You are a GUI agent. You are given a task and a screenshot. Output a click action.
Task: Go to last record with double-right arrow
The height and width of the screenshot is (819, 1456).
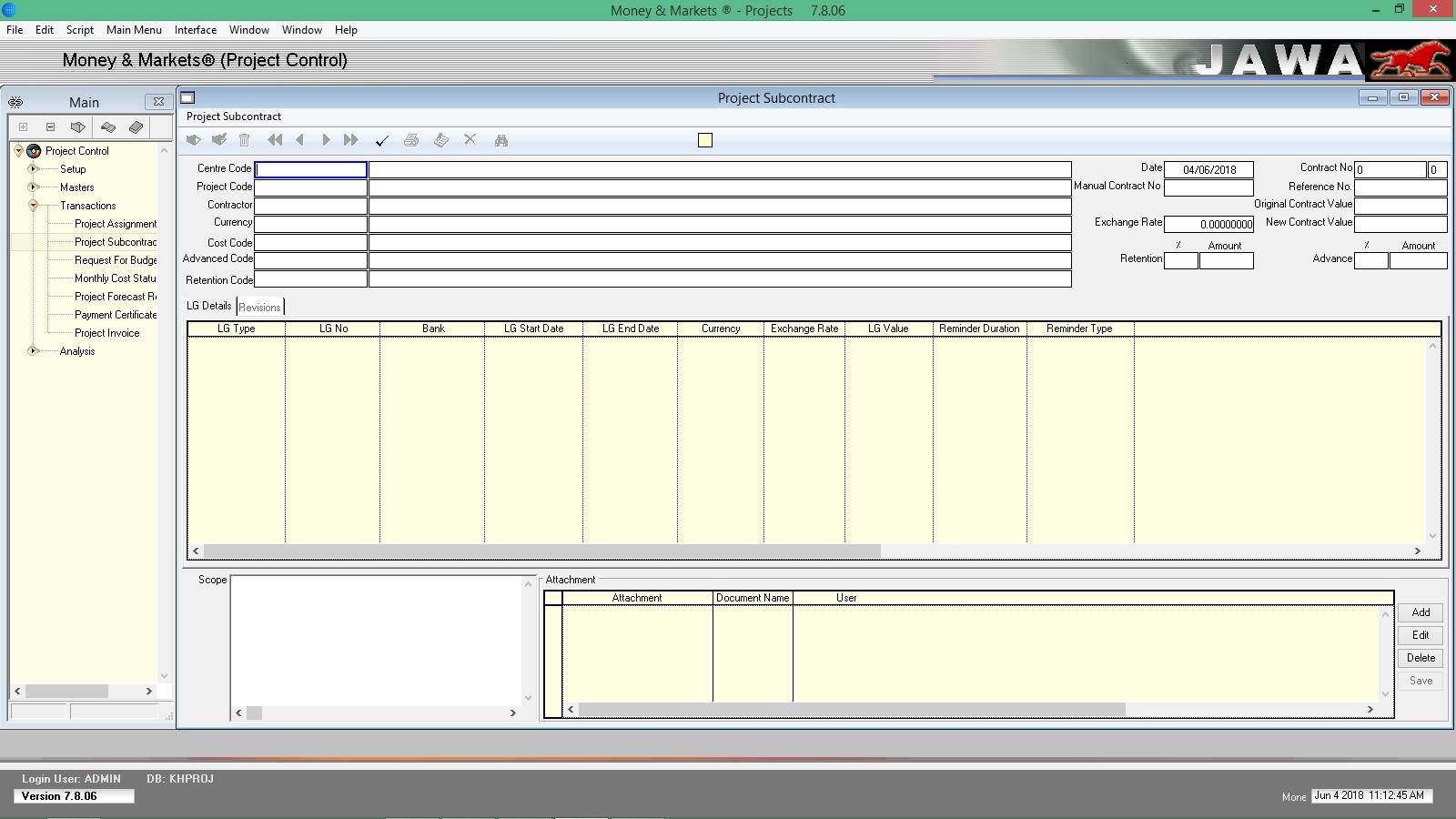pos(350,140)
